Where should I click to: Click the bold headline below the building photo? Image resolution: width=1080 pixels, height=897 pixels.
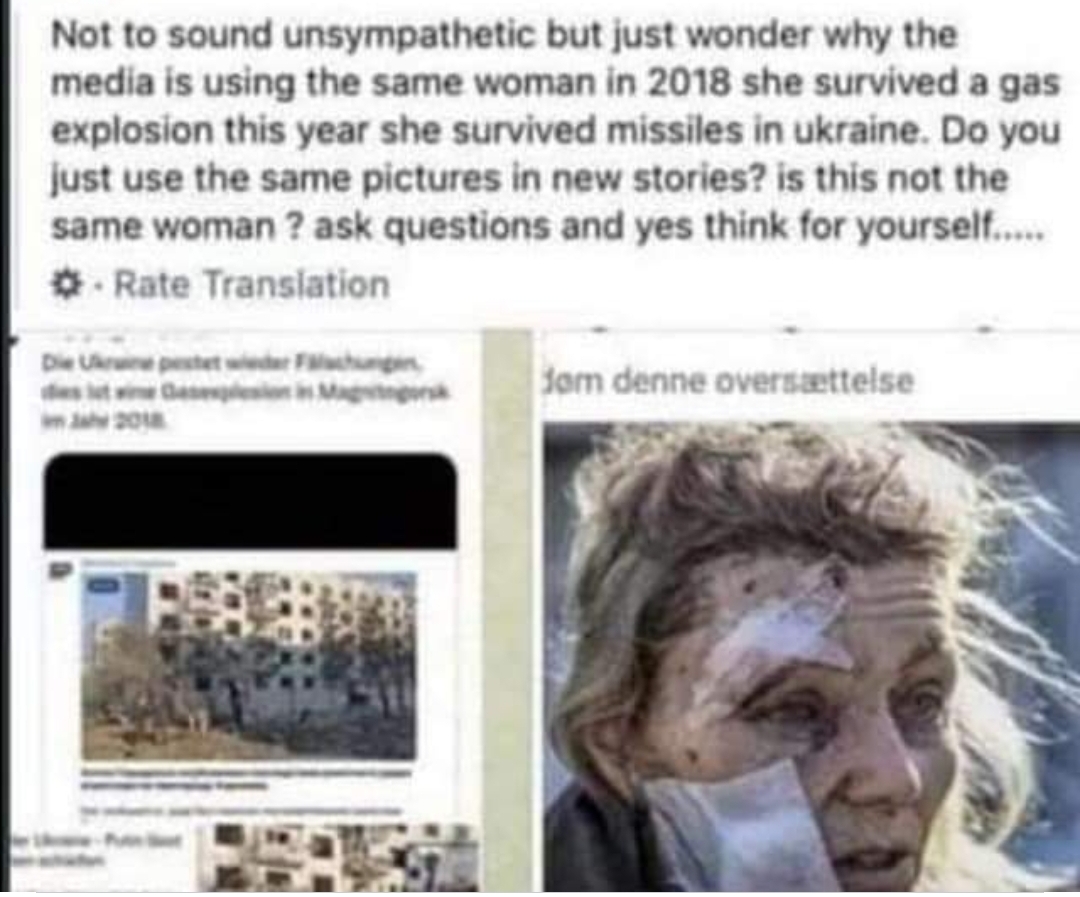coord(248,779)
